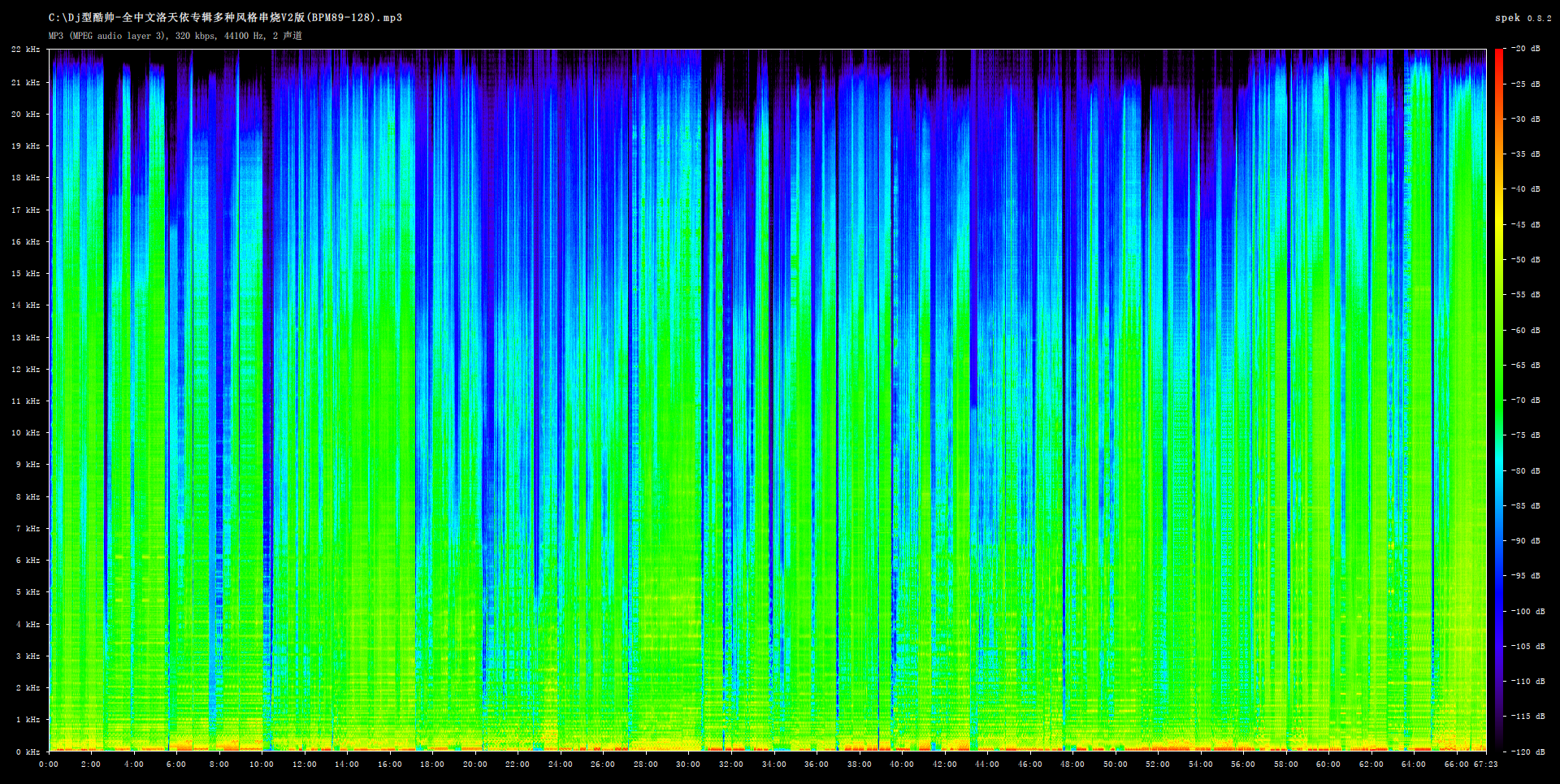
Task: Click the -20 dB scale label
Action: (x=1526, y=49)
